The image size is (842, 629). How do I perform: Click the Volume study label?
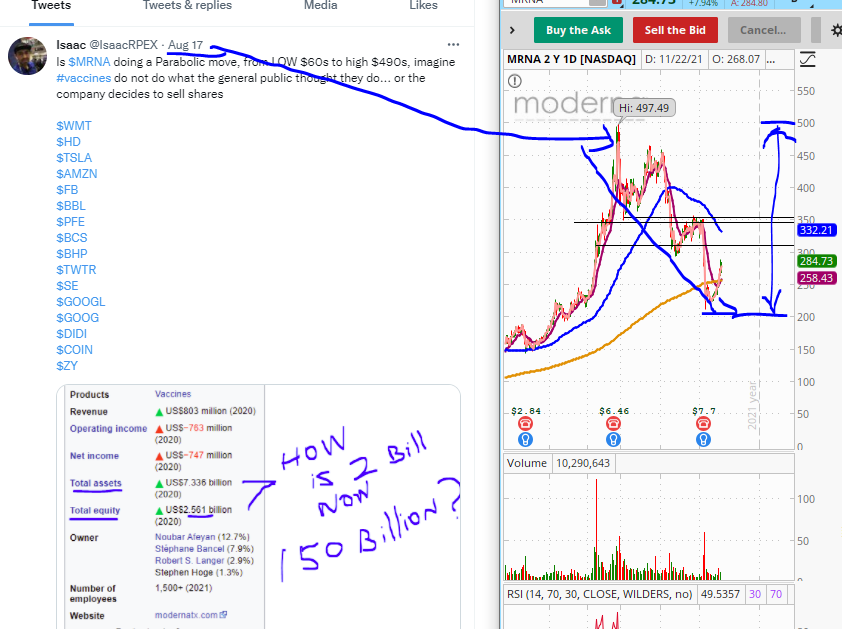(x=527, y=463)
